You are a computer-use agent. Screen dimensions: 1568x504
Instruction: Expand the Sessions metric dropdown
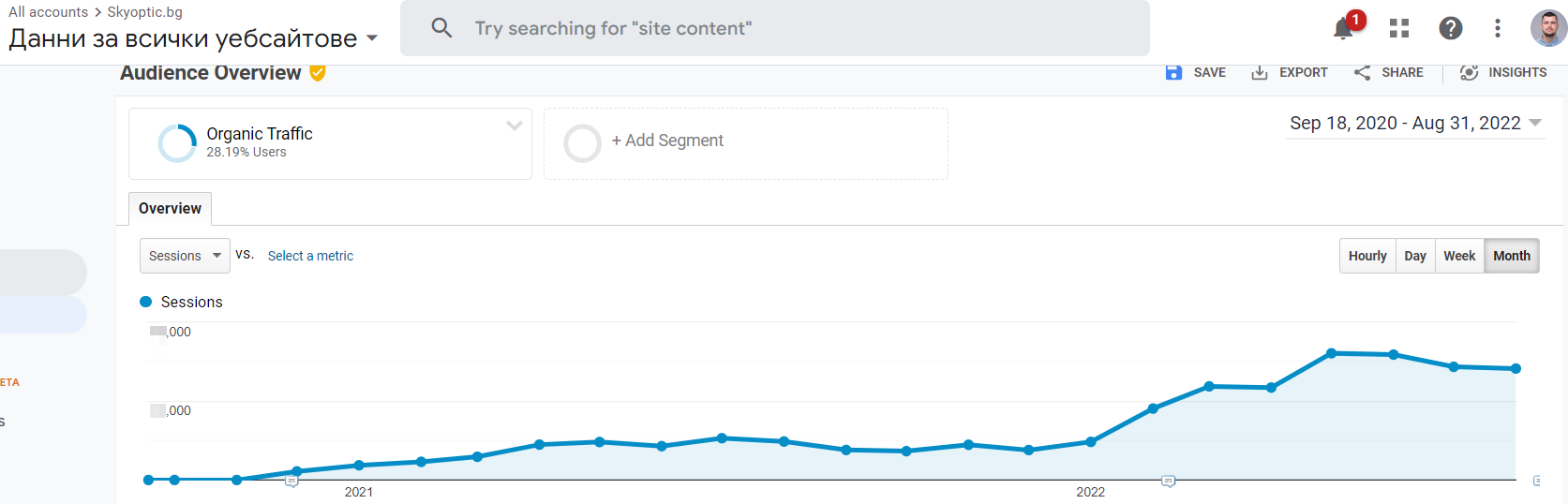click(185, 256)
